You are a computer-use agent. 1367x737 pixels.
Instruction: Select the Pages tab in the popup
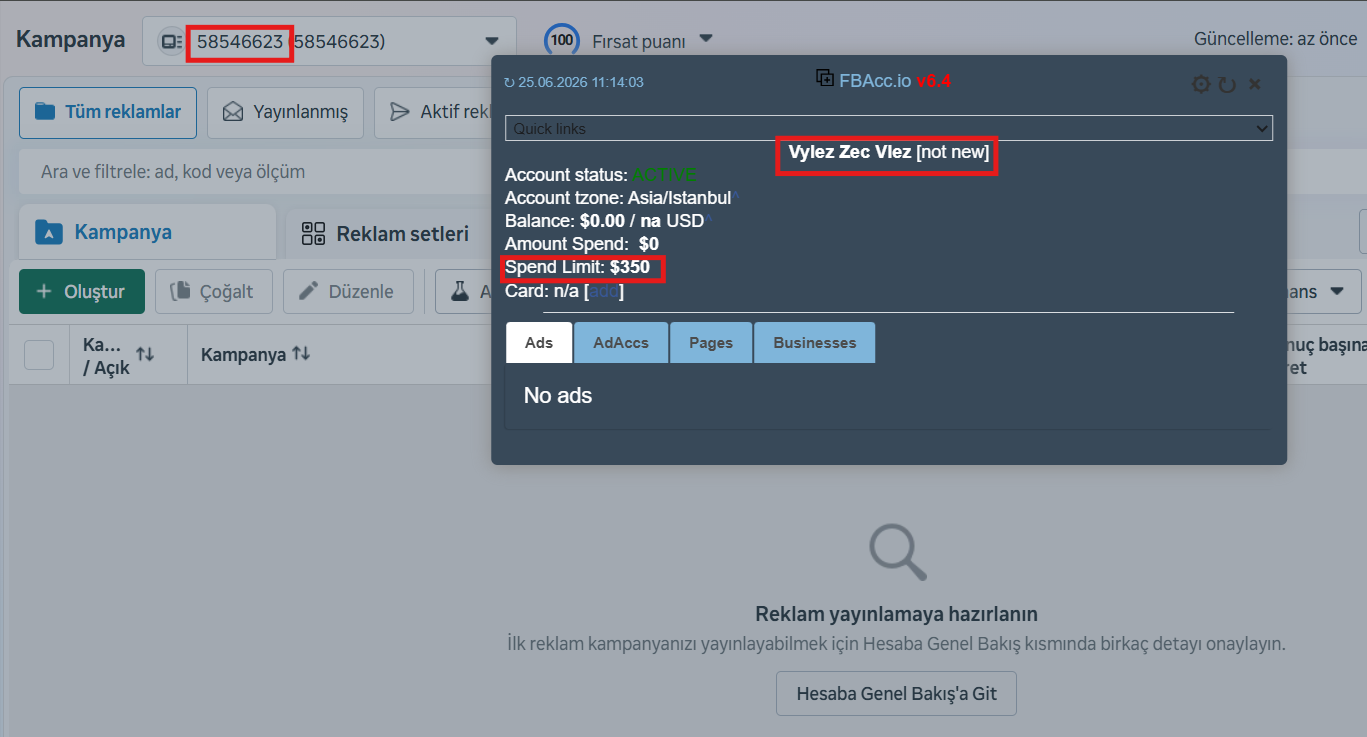[711, 342]
